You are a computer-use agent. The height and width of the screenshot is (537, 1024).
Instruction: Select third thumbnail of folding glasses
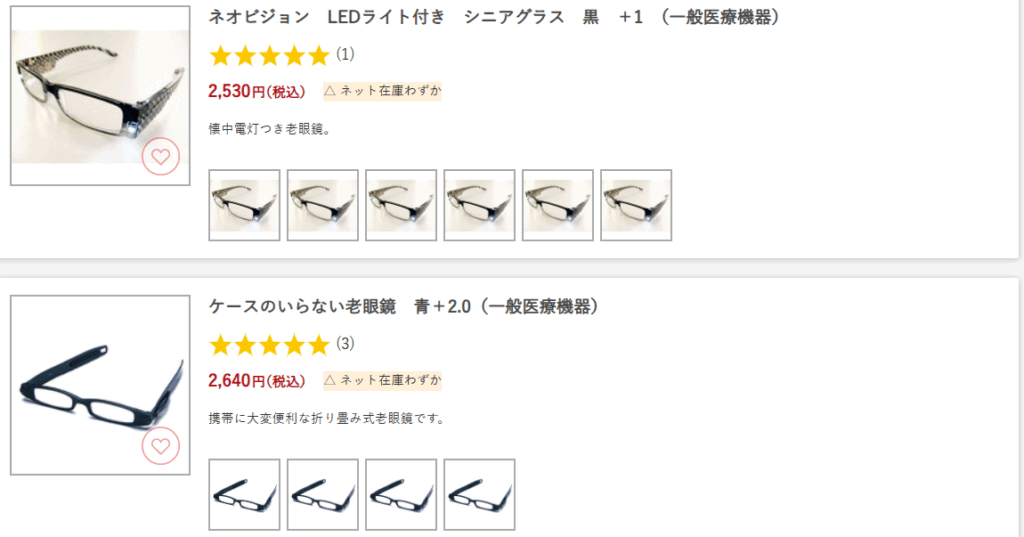coord(401,494)
